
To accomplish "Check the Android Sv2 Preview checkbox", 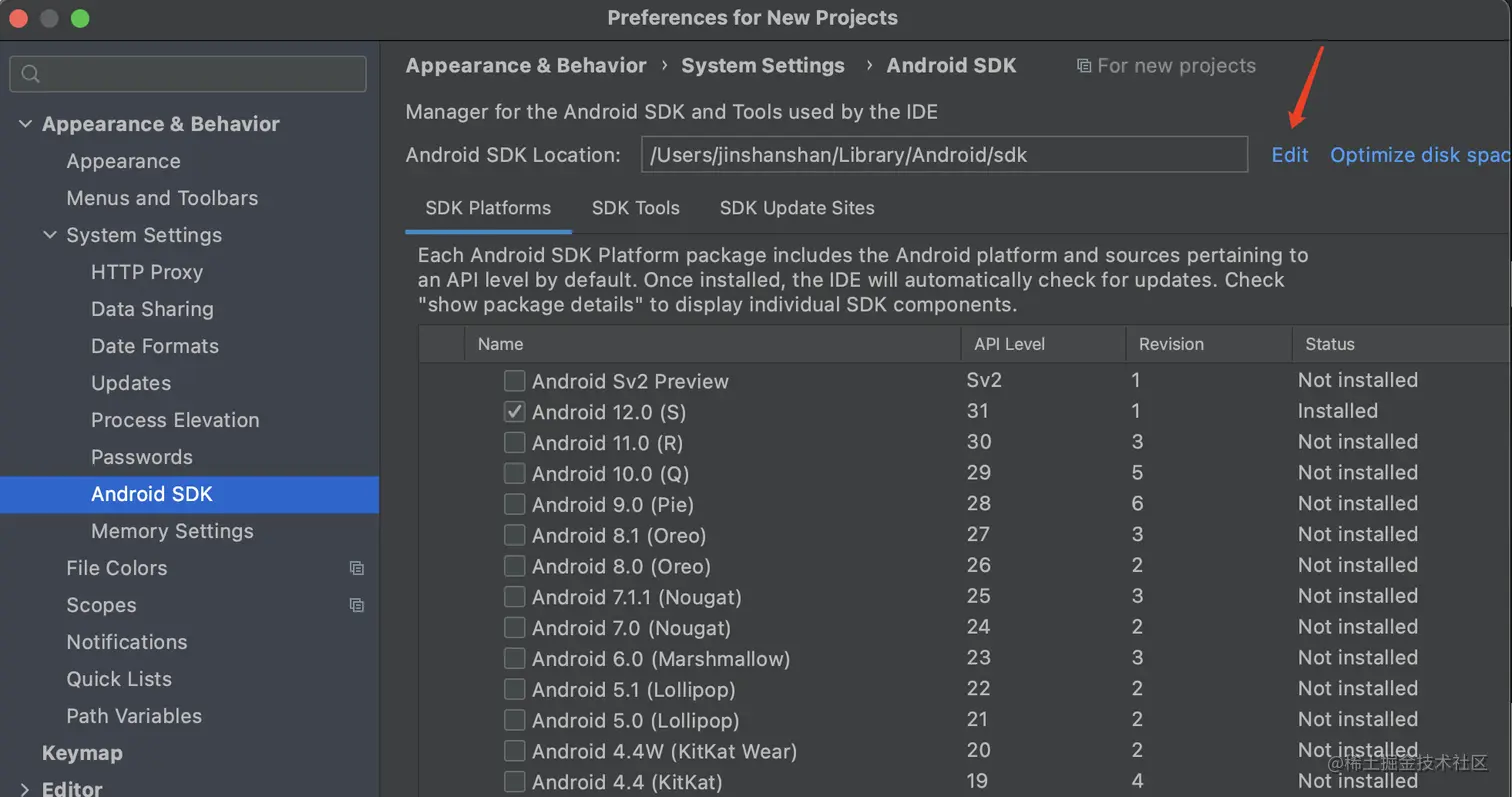I will (514, 381).
